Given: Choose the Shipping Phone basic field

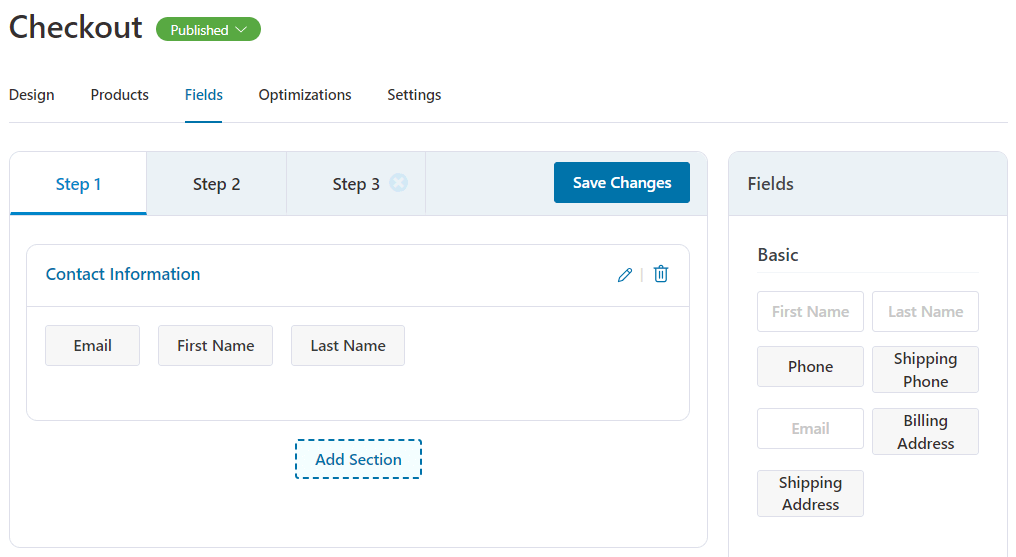Looking at the screenshot, I should (925, 370).
